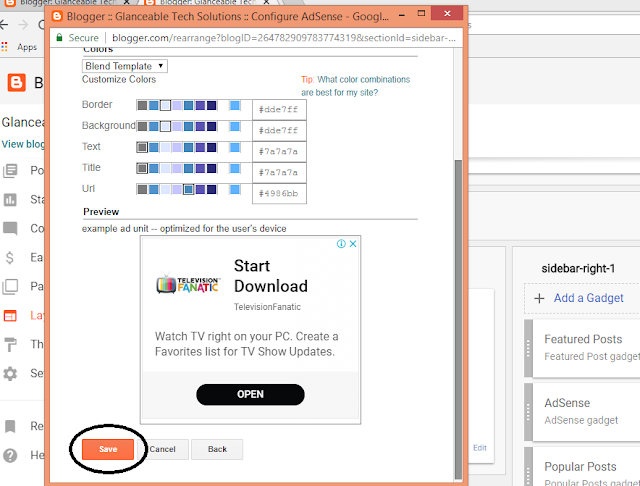Pick the gray swatch in Border row

142,105
